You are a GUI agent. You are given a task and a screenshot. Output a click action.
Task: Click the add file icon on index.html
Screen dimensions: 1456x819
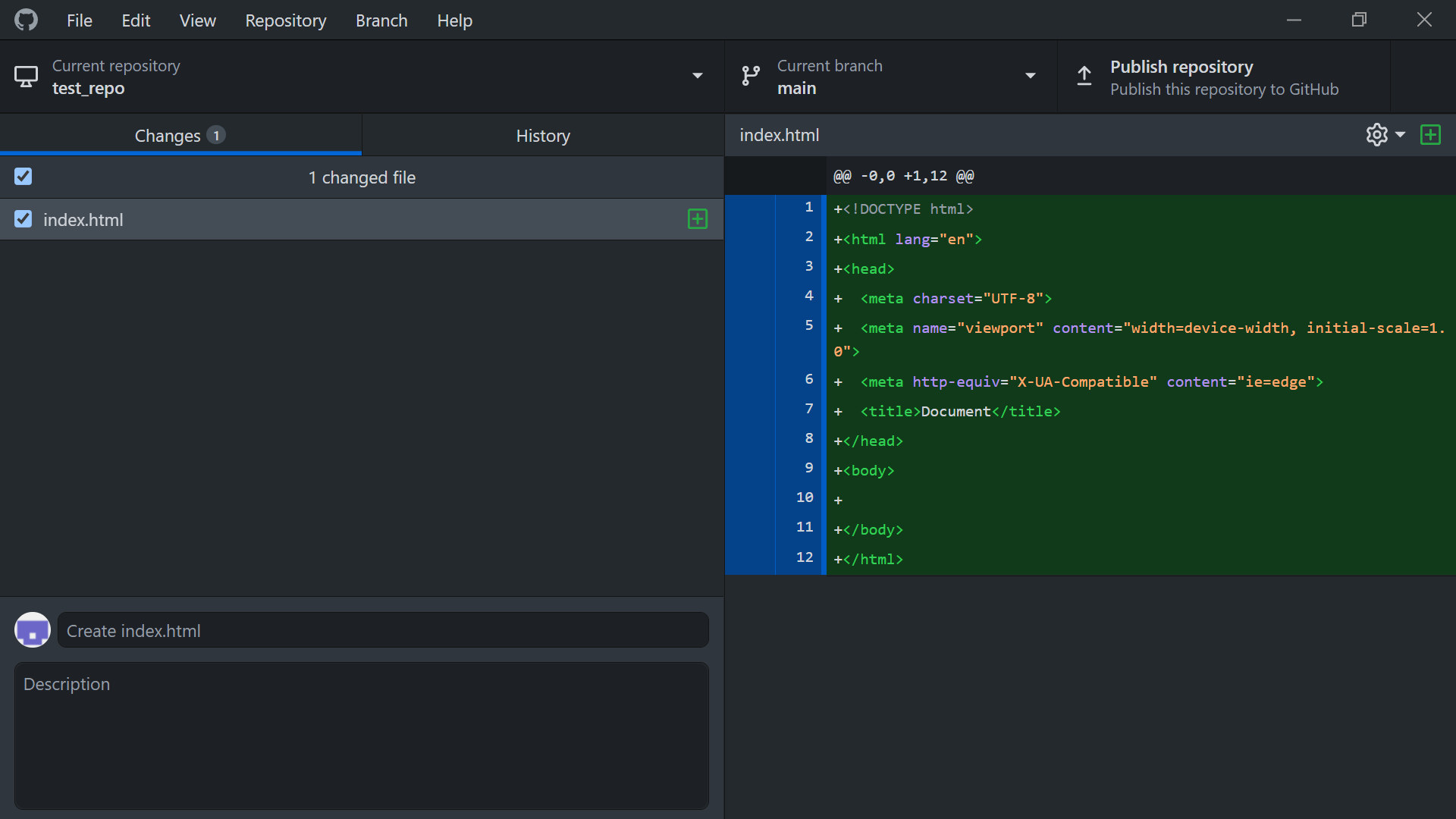click(x=697, y=219)
